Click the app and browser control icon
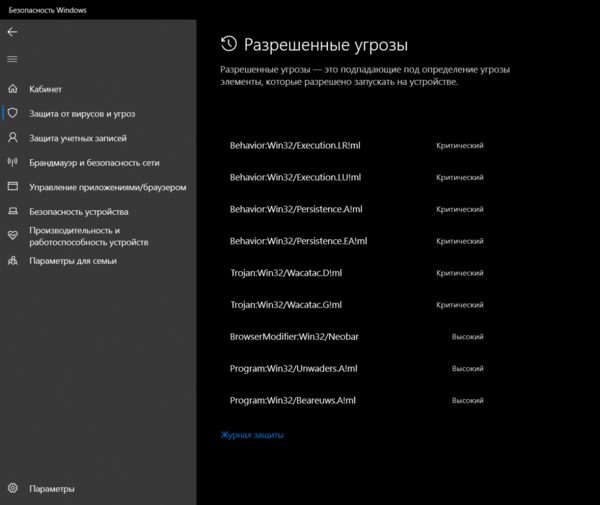The image size is (600, 505). (x=12, y=187)
